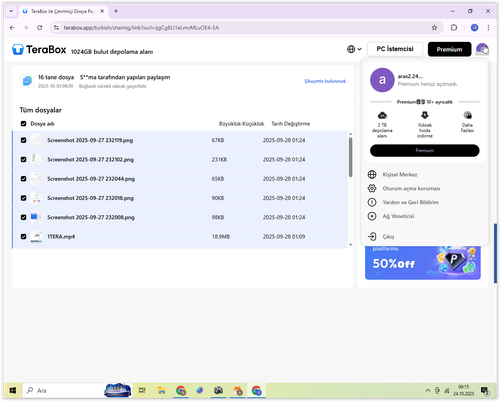Click the shared folder icon next to 16 tane dosya

[x=27, y=81]
